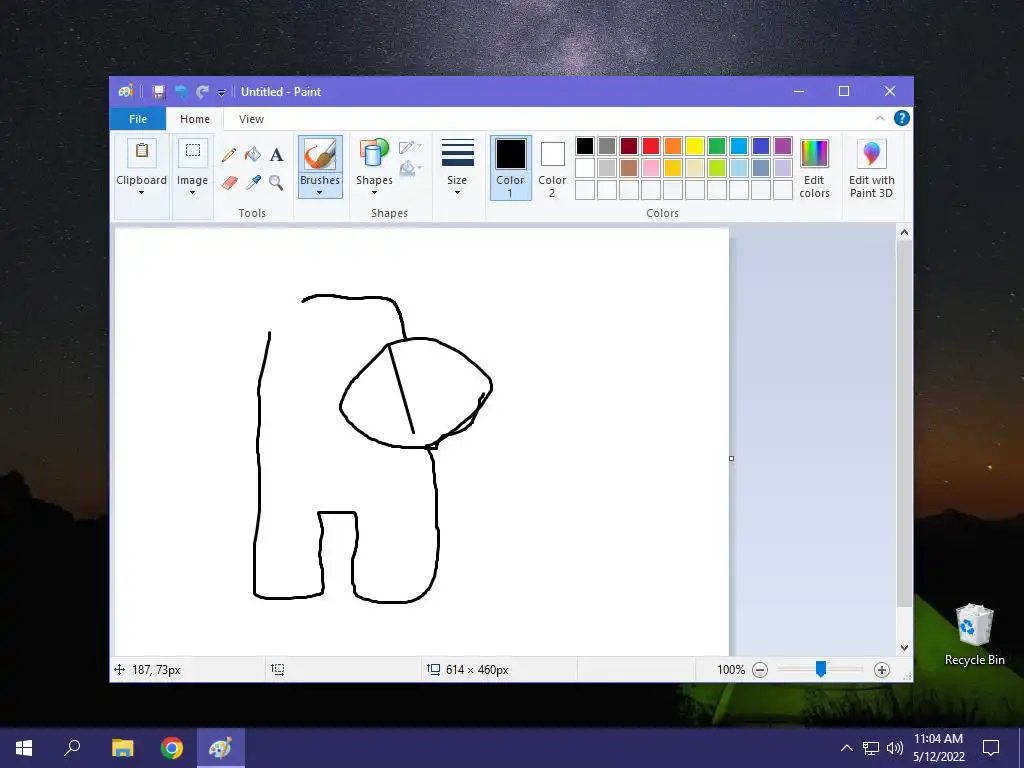
Task: Pick the purple color swatch
Action: pyautogui.click(x=783, y=146)
